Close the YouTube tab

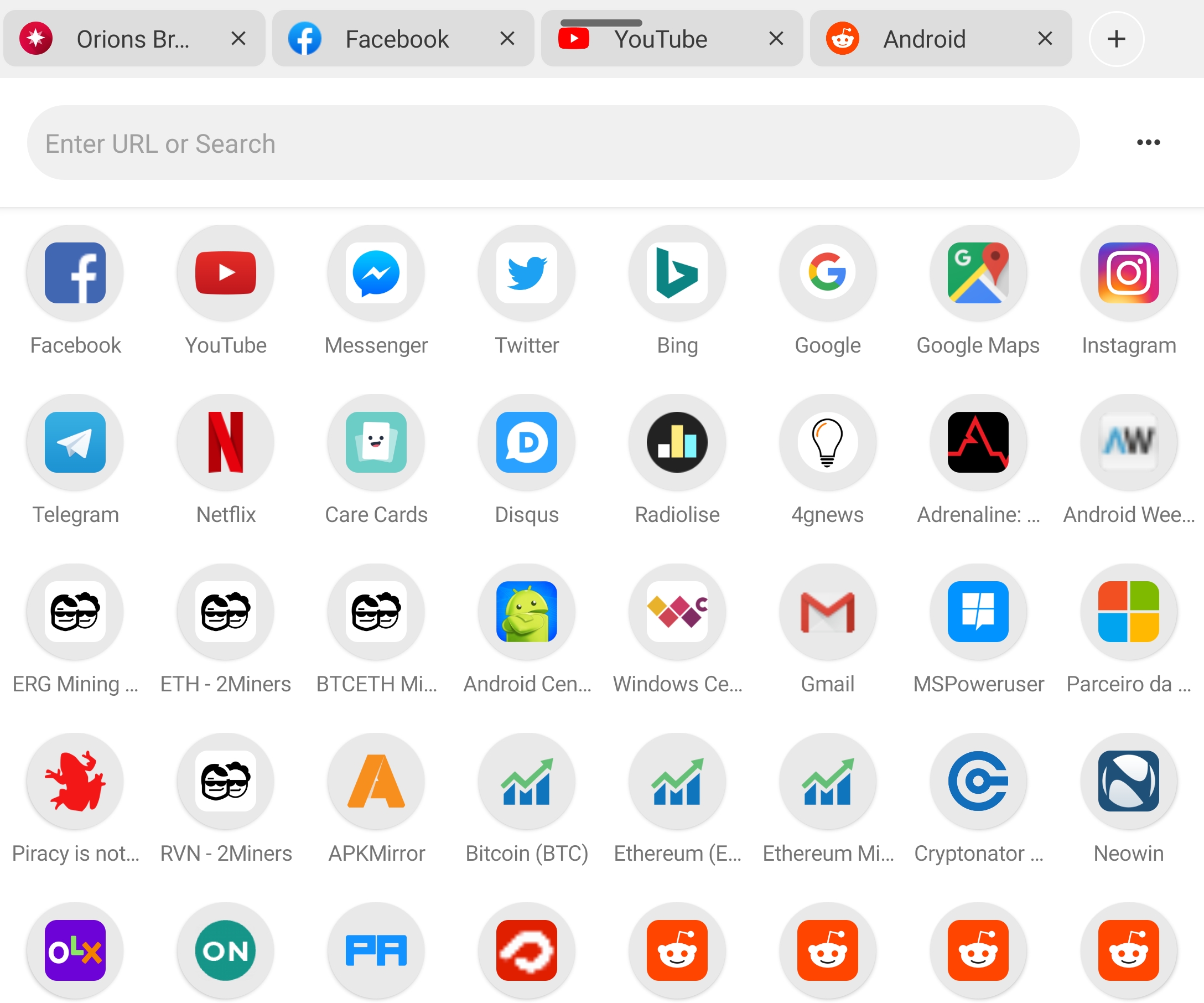[x=776, y=38]
